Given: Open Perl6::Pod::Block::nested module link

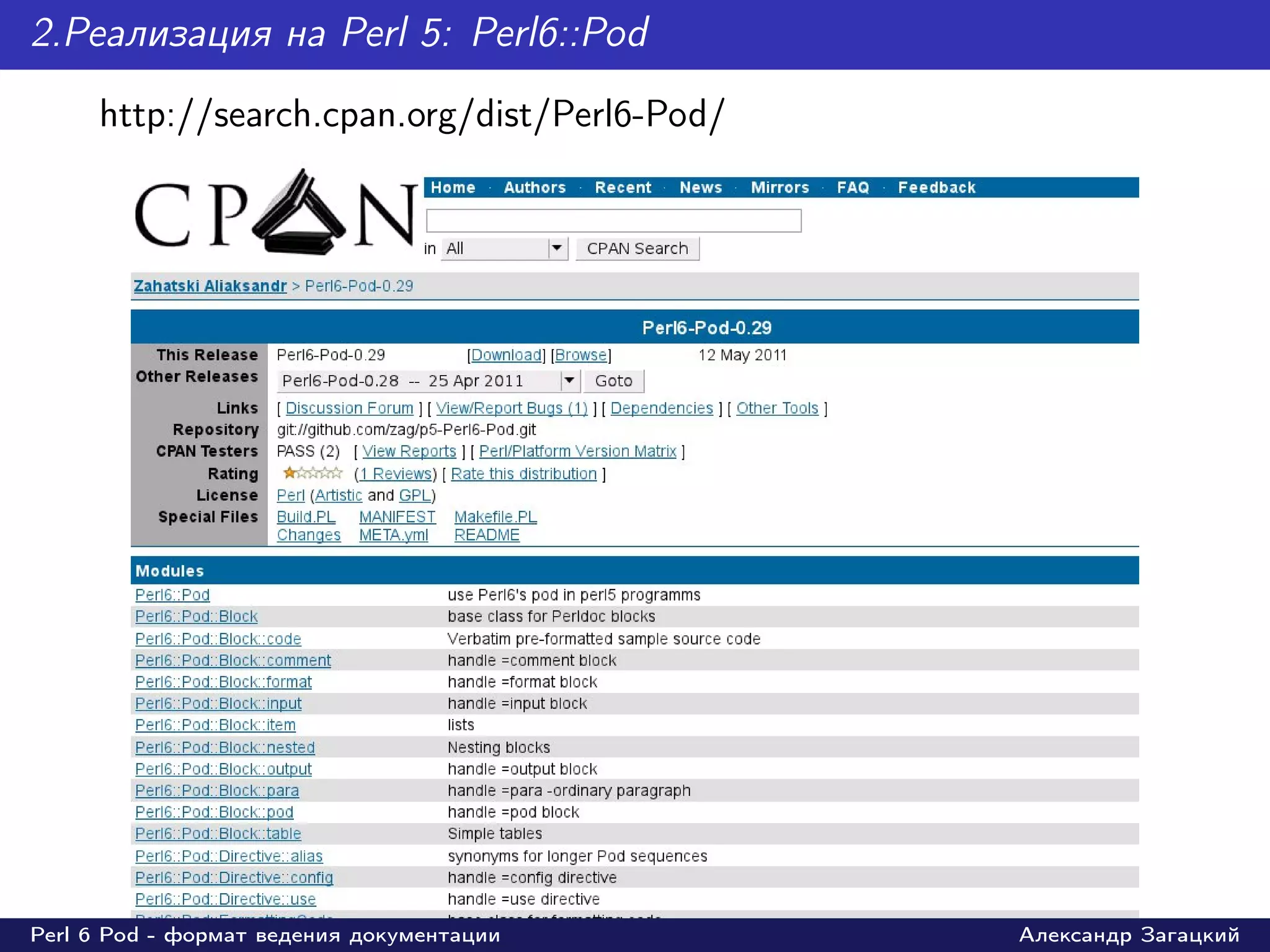Looking at the screenshot, I should click(x=225, y=748).
